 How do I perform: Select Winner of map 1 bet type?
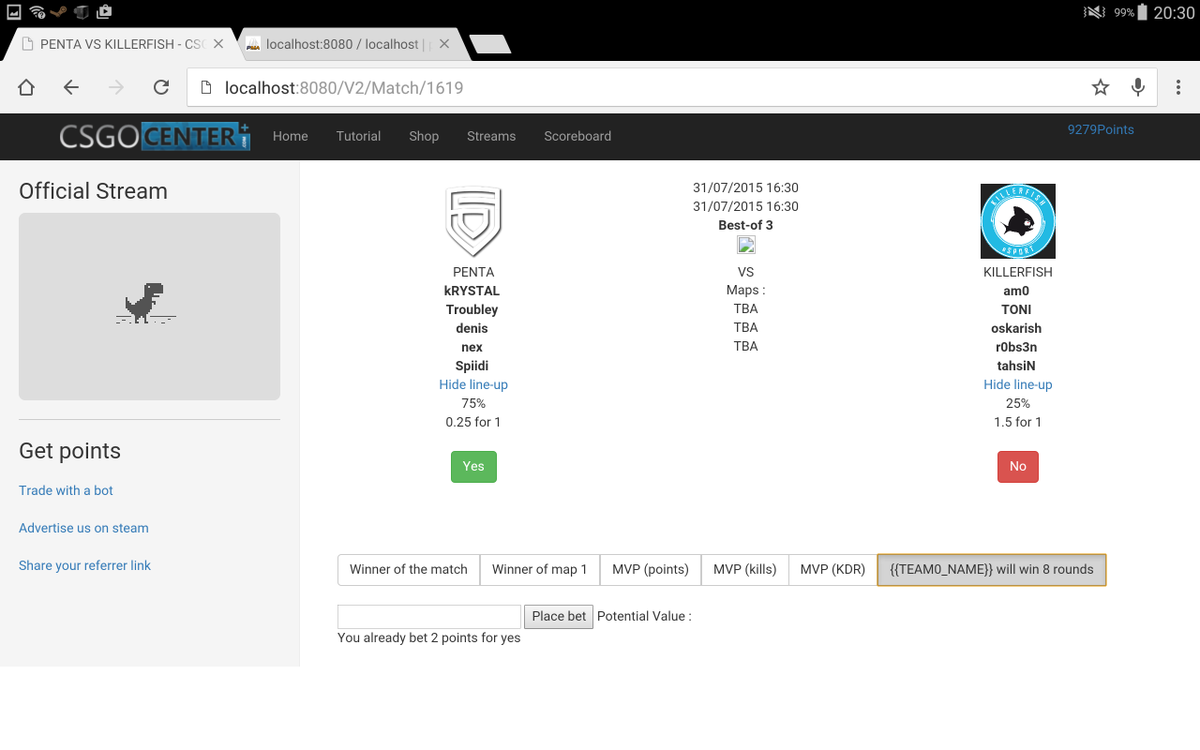[540, 569]
